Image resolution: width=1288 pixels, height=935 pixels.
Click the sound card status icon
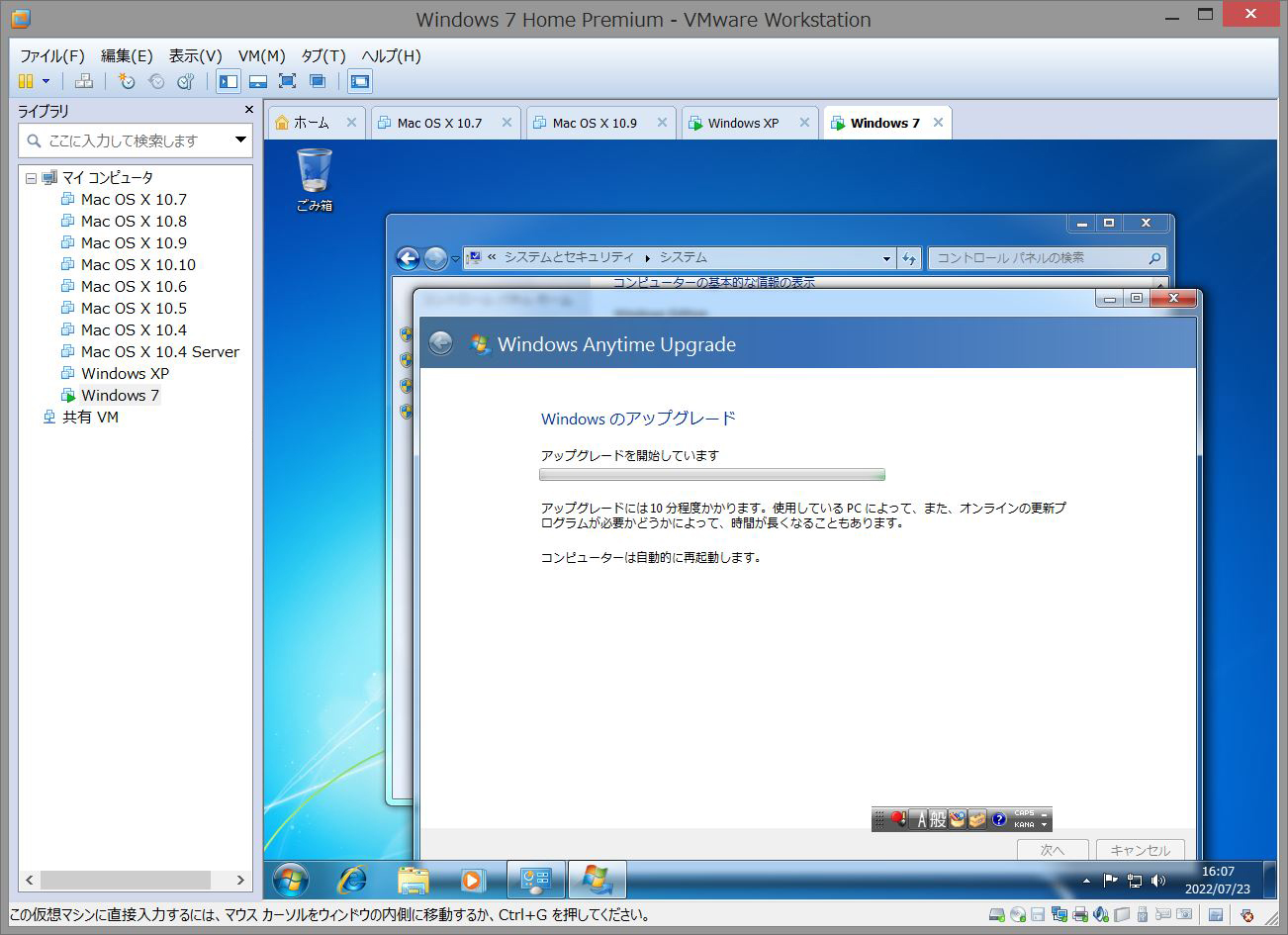pyautogui.click(x=1101, y=915)
